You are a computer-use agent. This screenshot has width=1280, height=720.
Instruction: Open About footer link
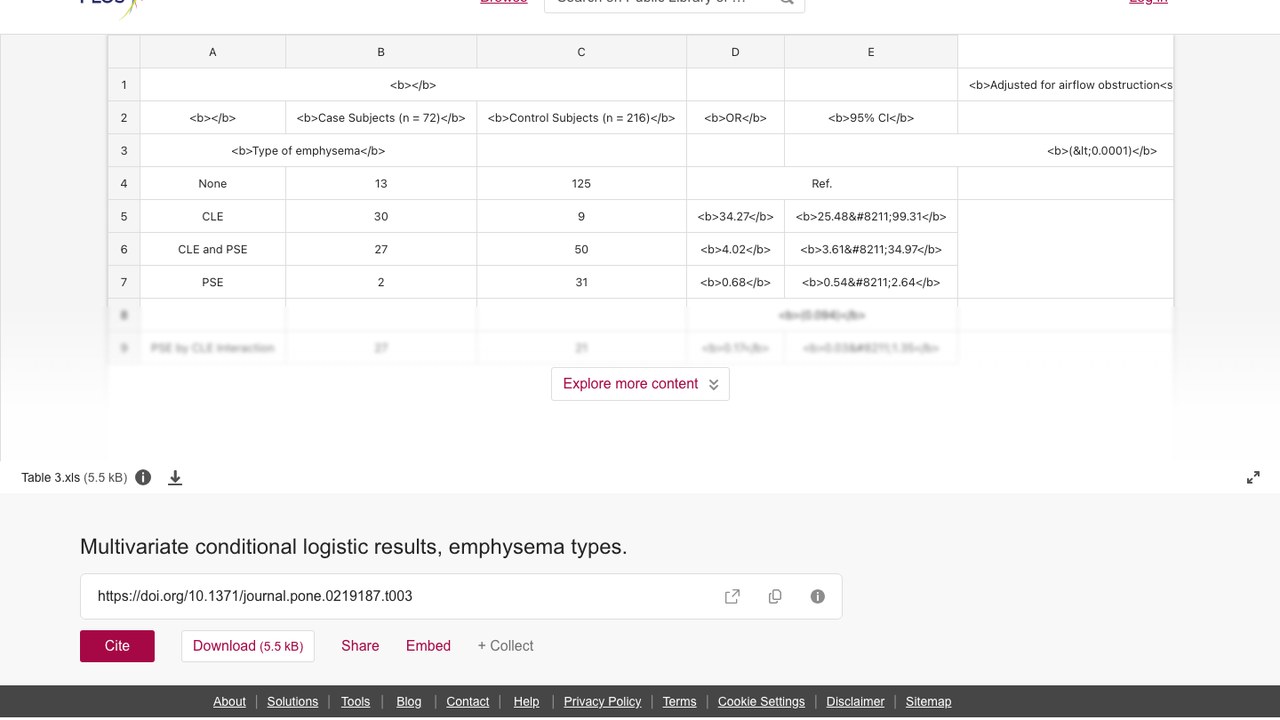(229, 702)
